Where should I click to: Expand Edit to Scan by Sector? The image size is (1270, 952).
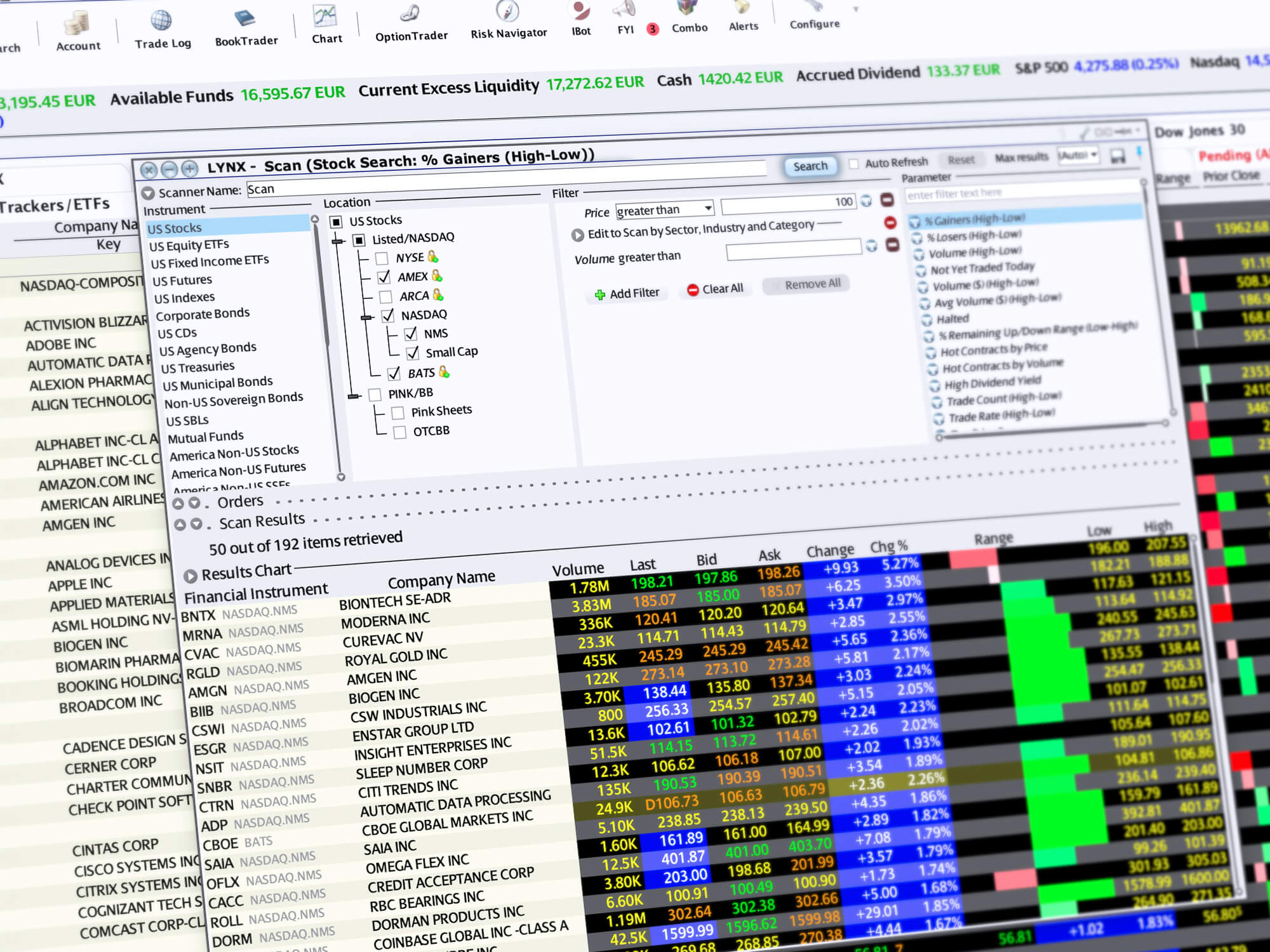click(577, 235)
